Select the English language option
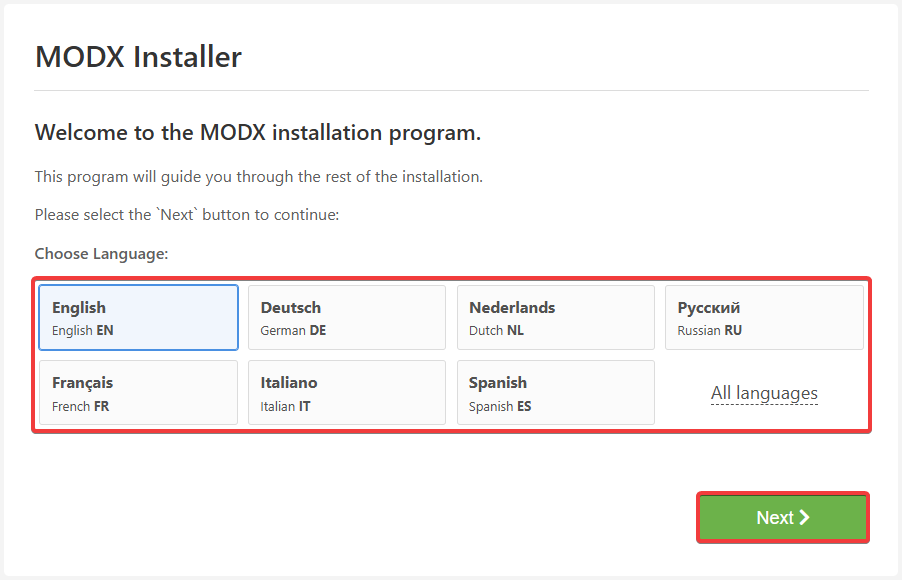902x580 pixels. [x=138, y=317]
